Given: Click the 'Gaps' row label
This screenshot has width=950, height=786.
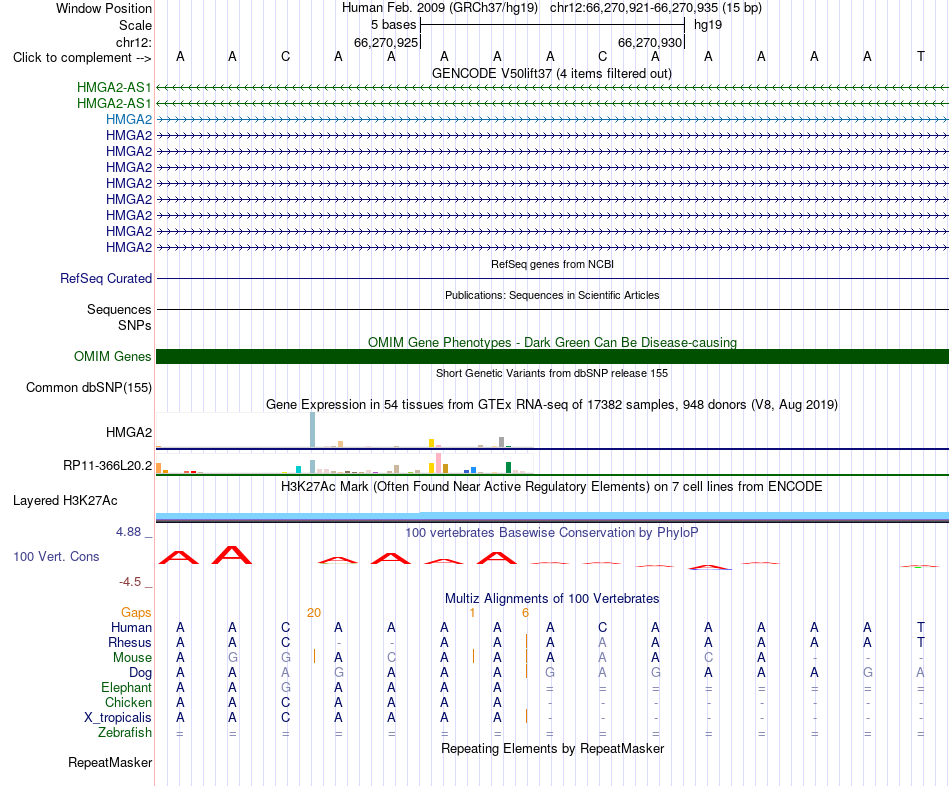Looking at the screenshot, I should pyautogui.click(x=136, y=613).
